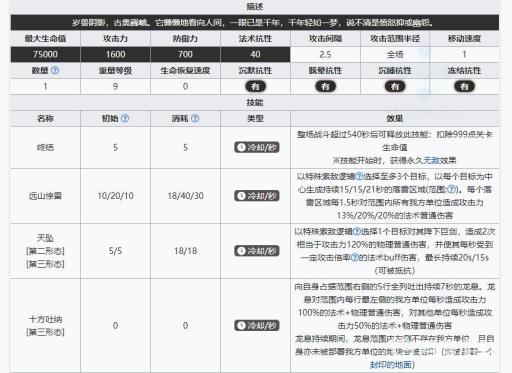Click the 防御力 column header
The width and height of the screenshot is (512, 373).
[185, 38]
